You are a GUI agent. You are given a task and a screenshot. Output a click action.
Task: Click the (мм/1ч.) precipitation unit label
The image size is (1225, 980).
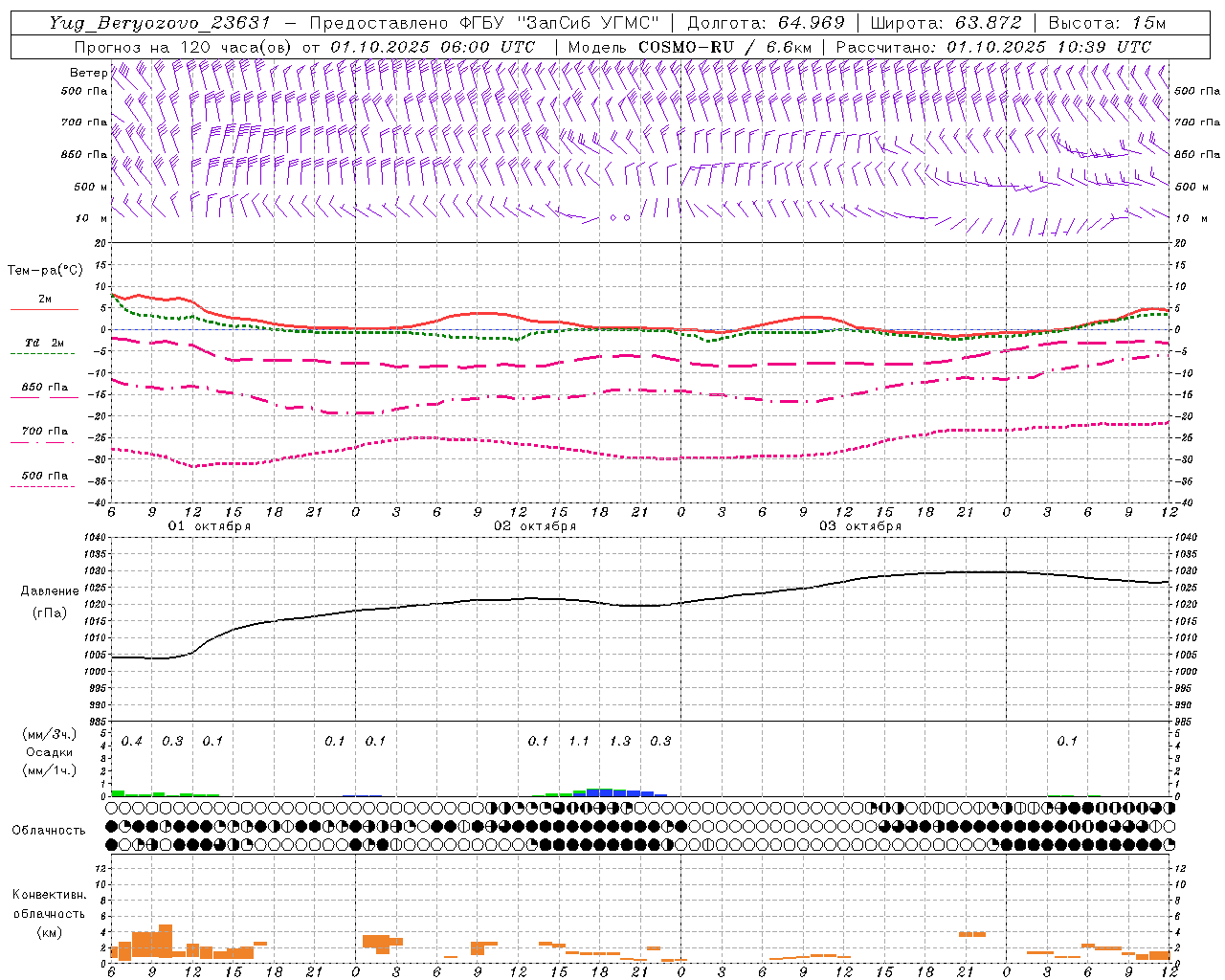49,770
